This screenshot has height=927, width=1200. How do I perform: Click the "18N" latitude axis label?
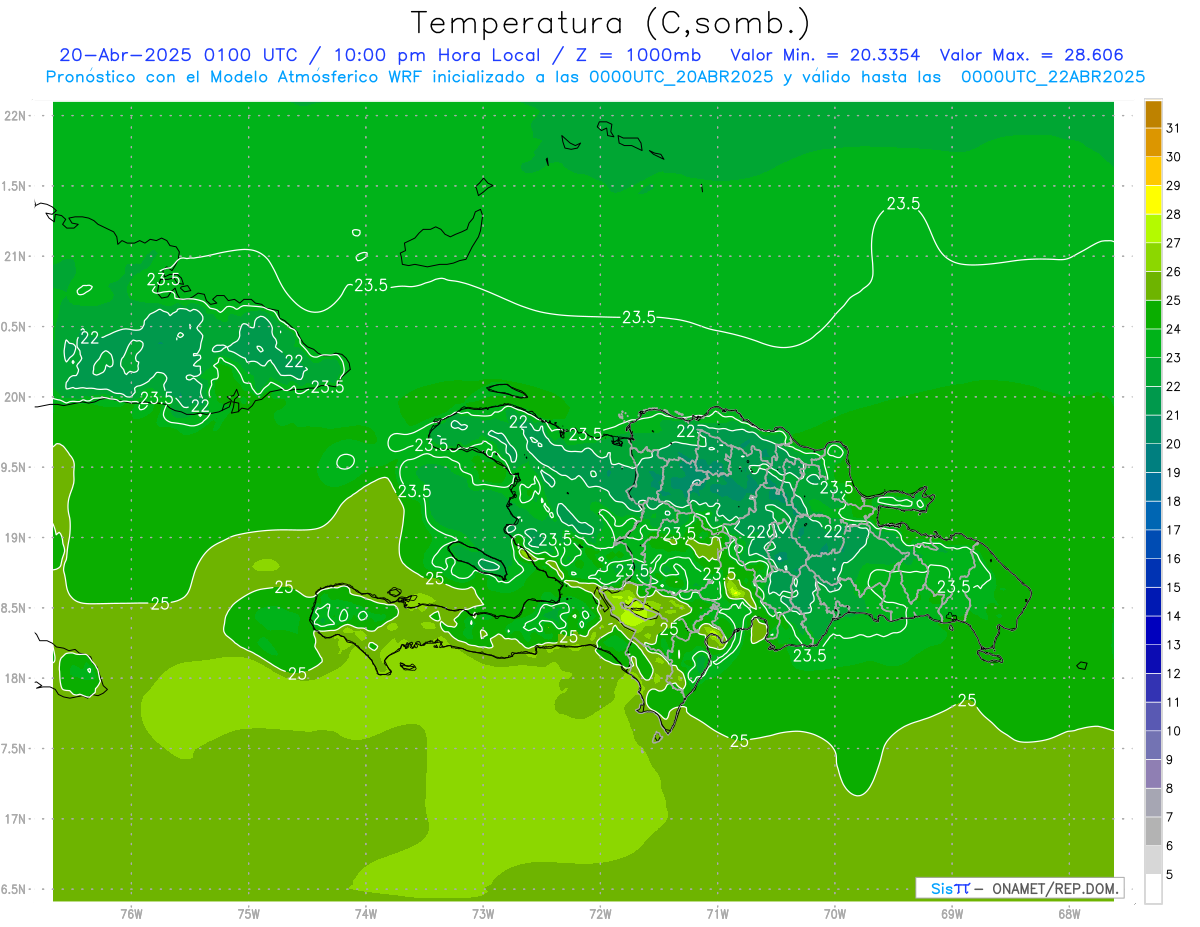pos(15,678)
